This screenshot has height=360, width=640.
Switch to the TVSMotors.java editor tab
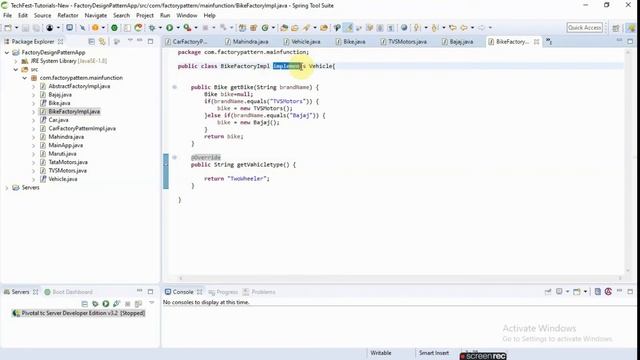[x=403, y=42]
